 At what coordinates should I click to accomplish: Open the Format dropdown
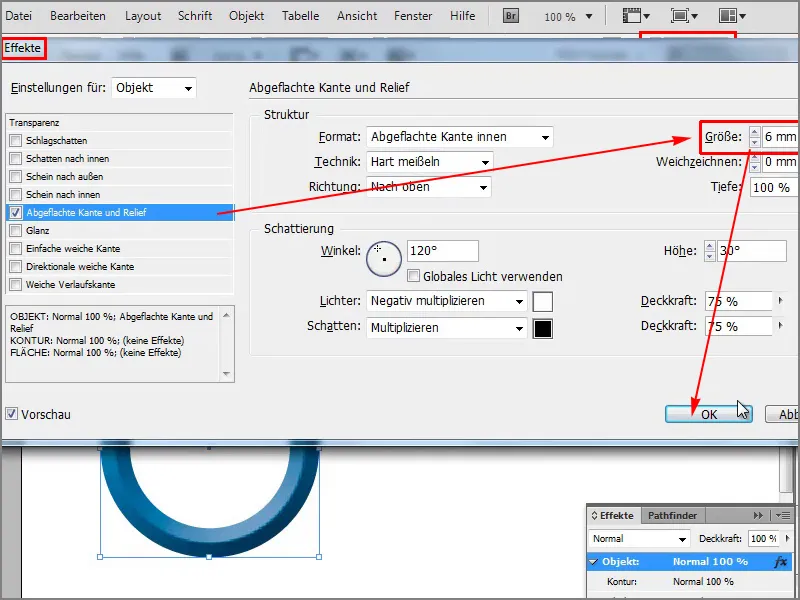click(x=460, y=137)
